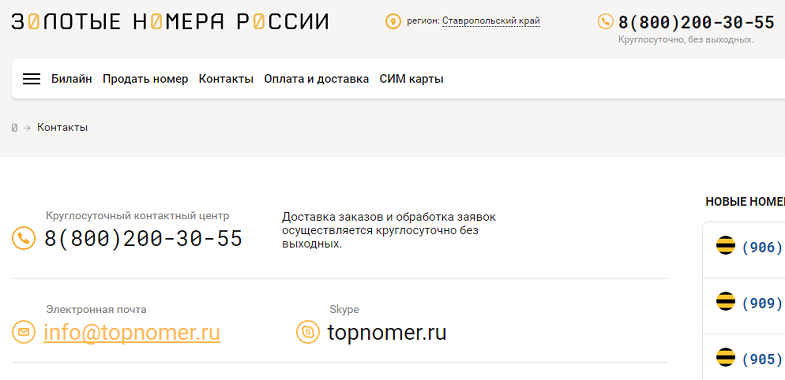Viewport: 785px width, 380px height.
Task: Select the СИМ карты menu item
Action: pyautogui.click(x=411, y=79)
